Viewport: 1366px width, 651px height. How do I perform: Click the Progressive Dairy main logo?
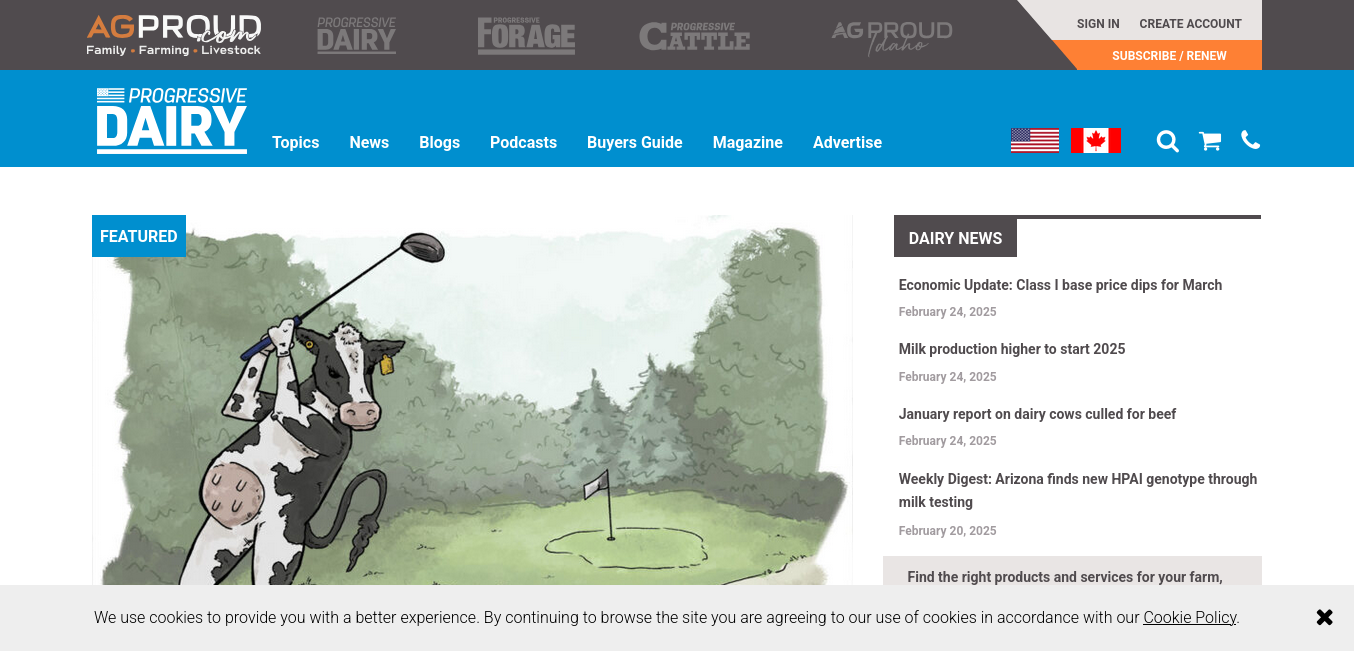point(172,120)
